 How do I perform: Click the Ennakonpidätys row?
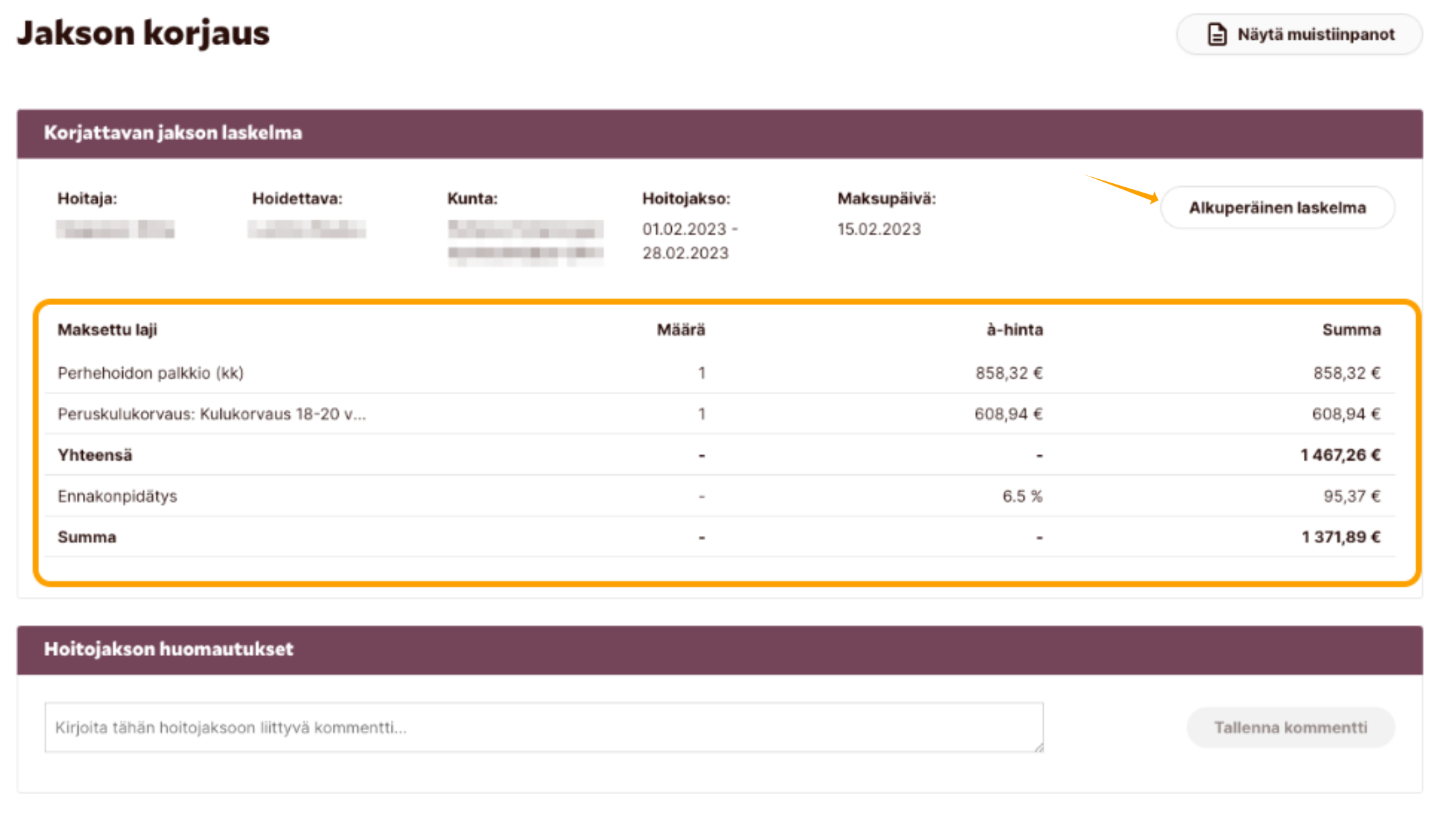pos(117,496)
